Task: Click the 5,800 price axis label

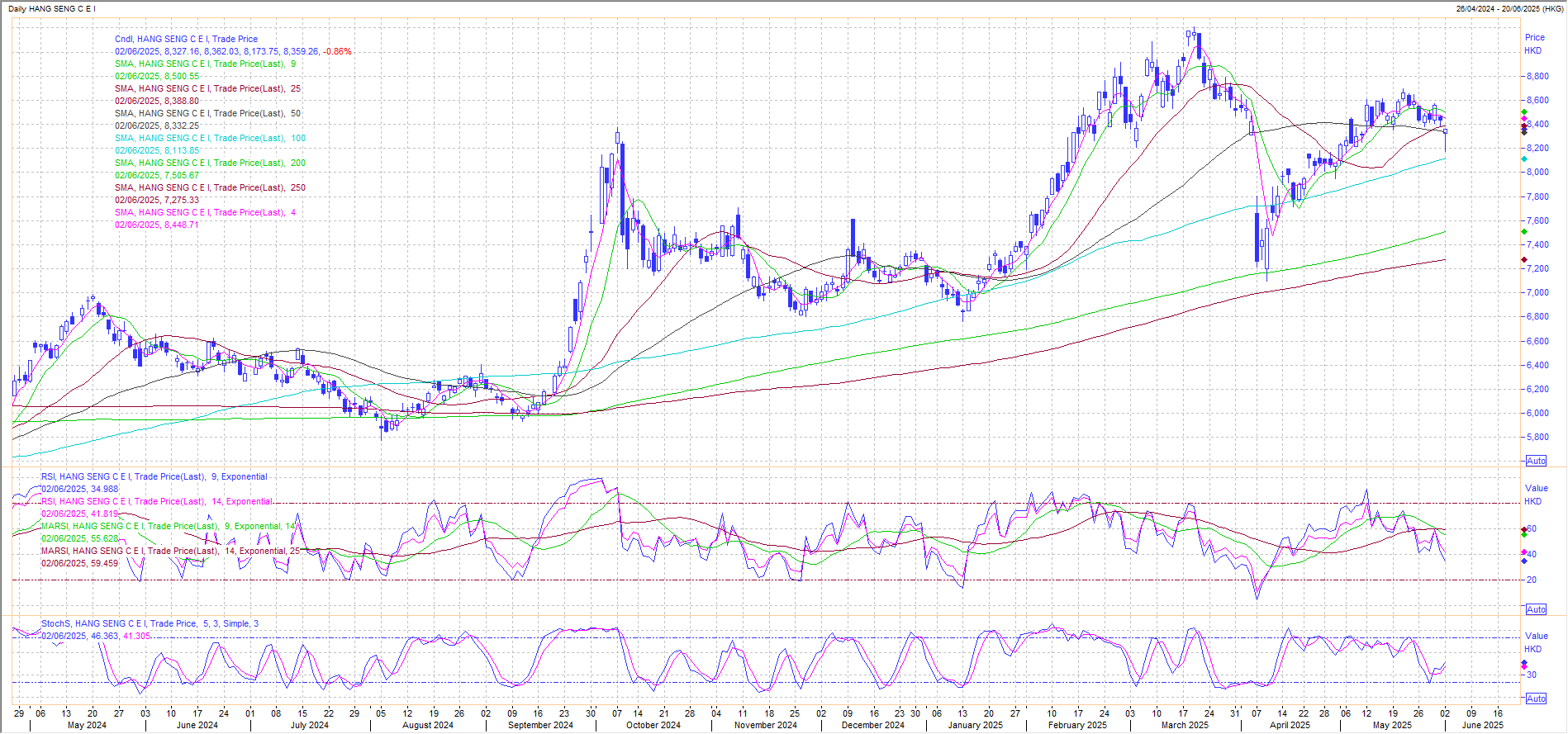Action: coord(1537,437)
